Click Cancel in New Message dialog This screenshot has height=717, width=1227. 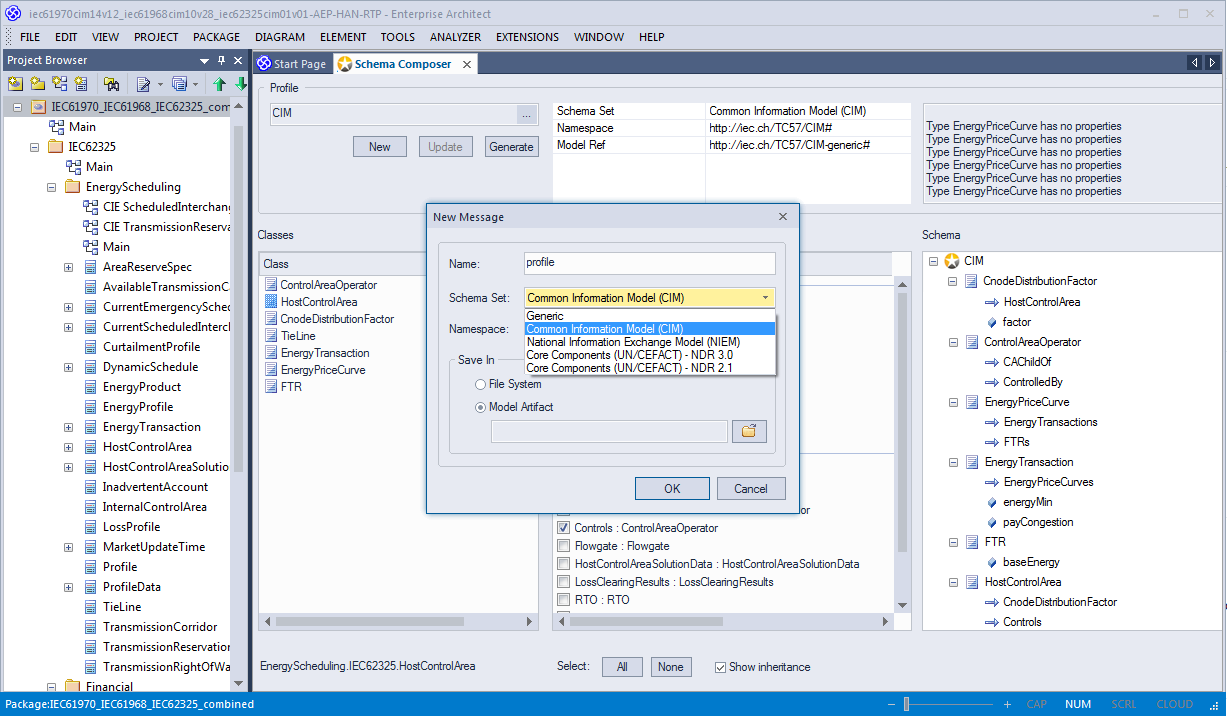pyautogui.click(x=751, y=489)
